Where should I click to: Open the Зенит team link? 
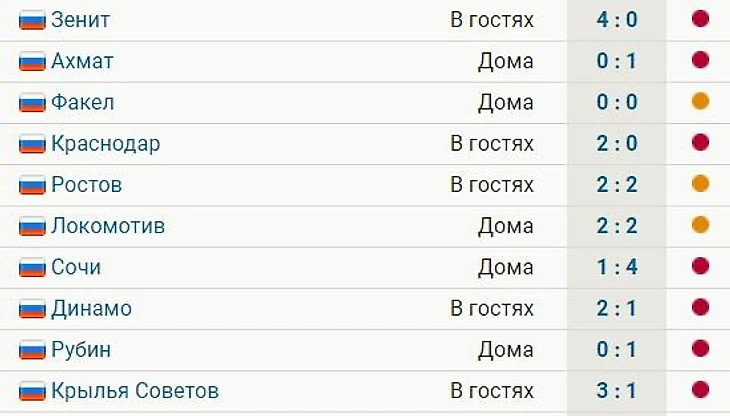point(81,20)
